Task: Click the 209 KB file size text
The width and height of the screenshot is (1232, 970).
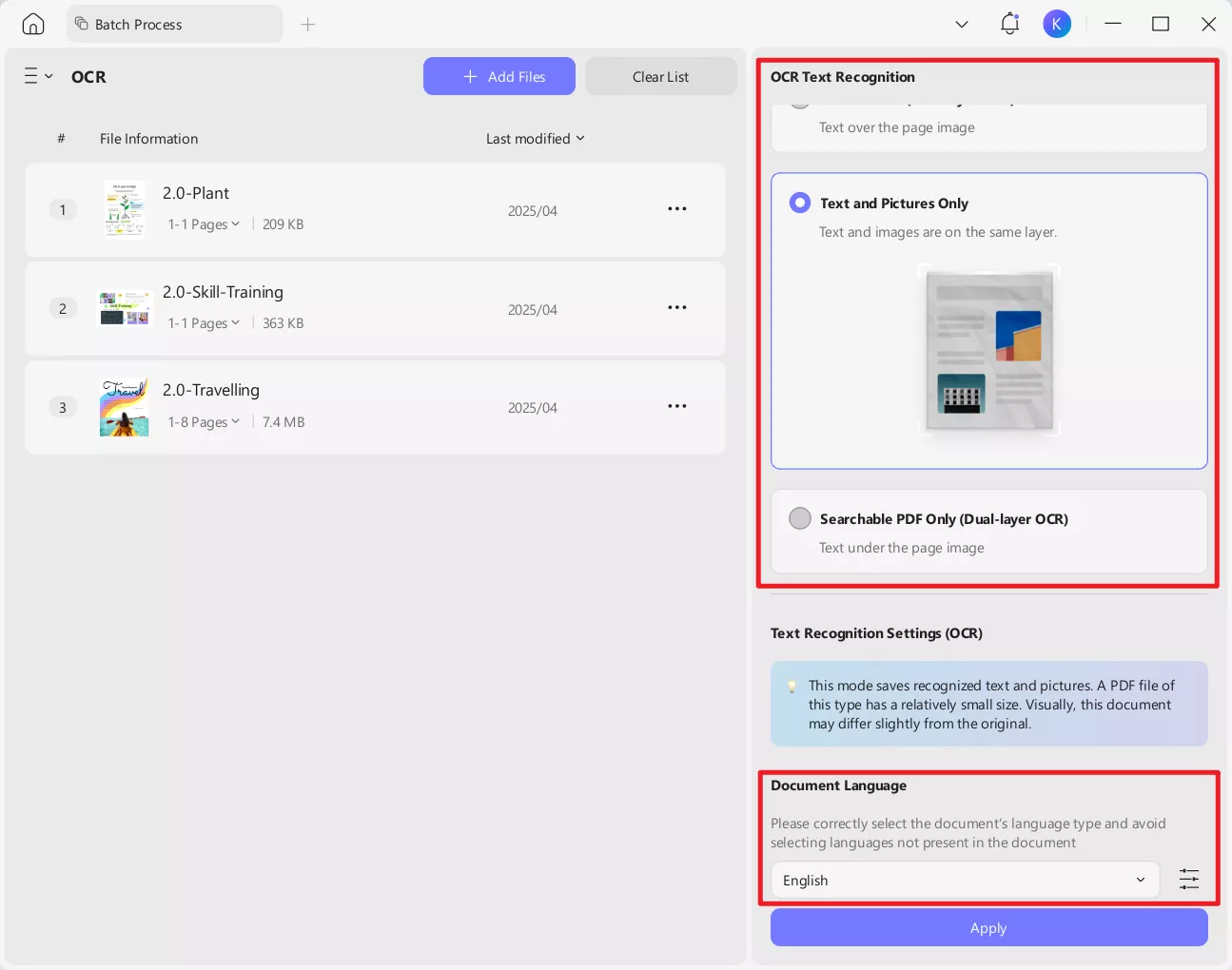Action: [284, 224]
